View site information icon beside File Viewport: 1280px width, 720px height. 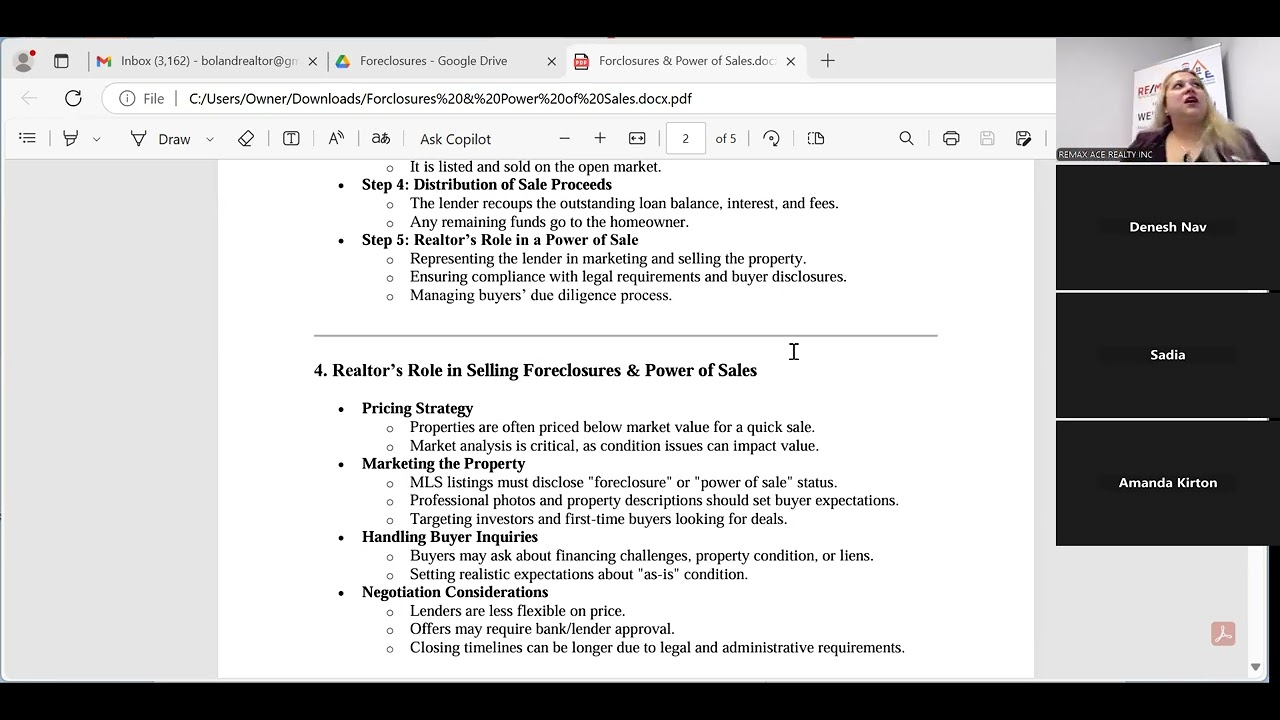127,98
